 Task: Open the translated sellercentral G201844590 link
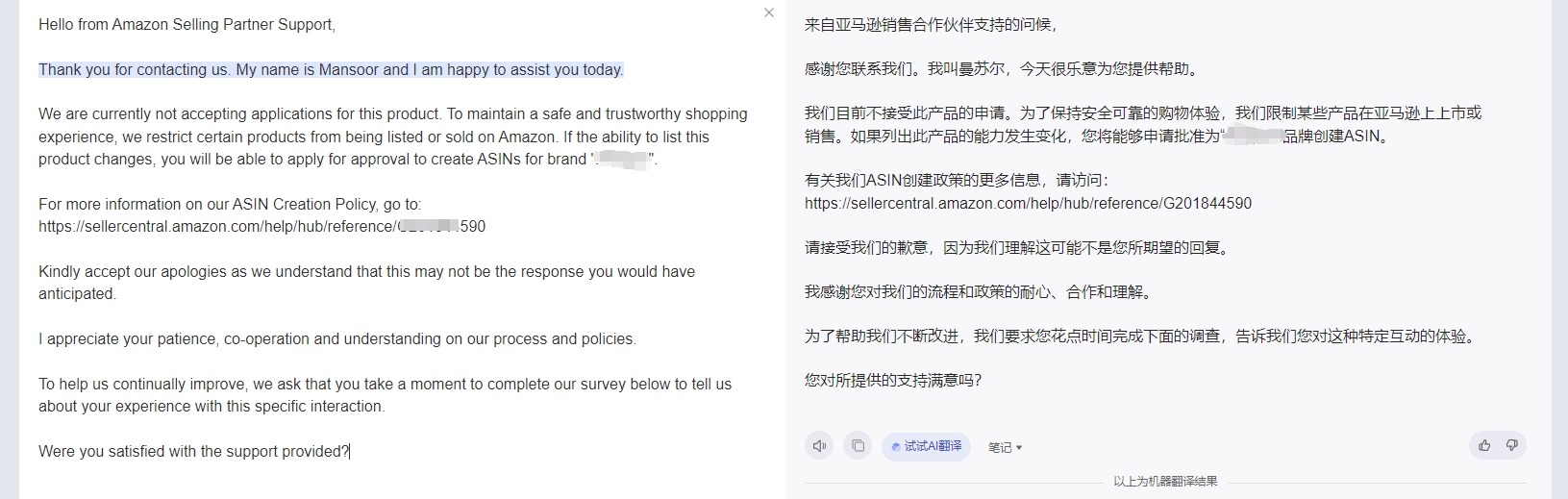click(x=1028, y=203)
